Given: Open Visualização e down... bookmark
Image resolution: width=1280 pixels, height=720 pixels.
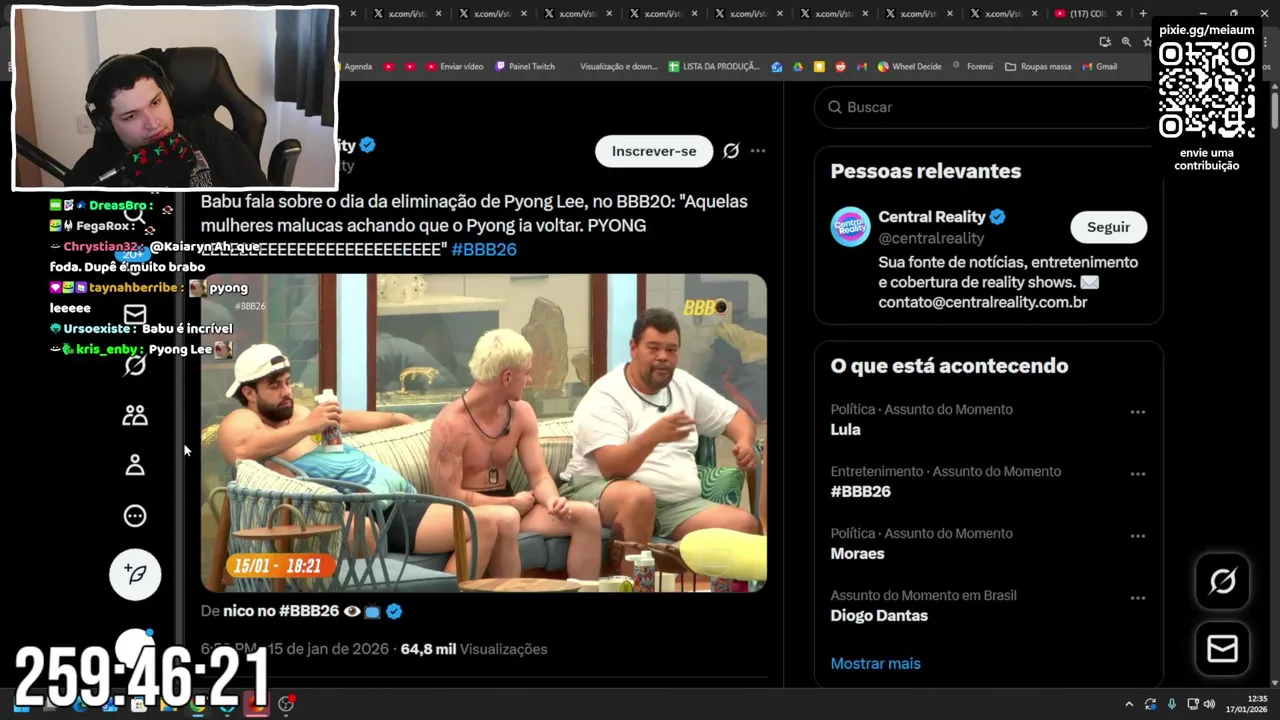Looking at the screenshot, I should click(619, 67).
